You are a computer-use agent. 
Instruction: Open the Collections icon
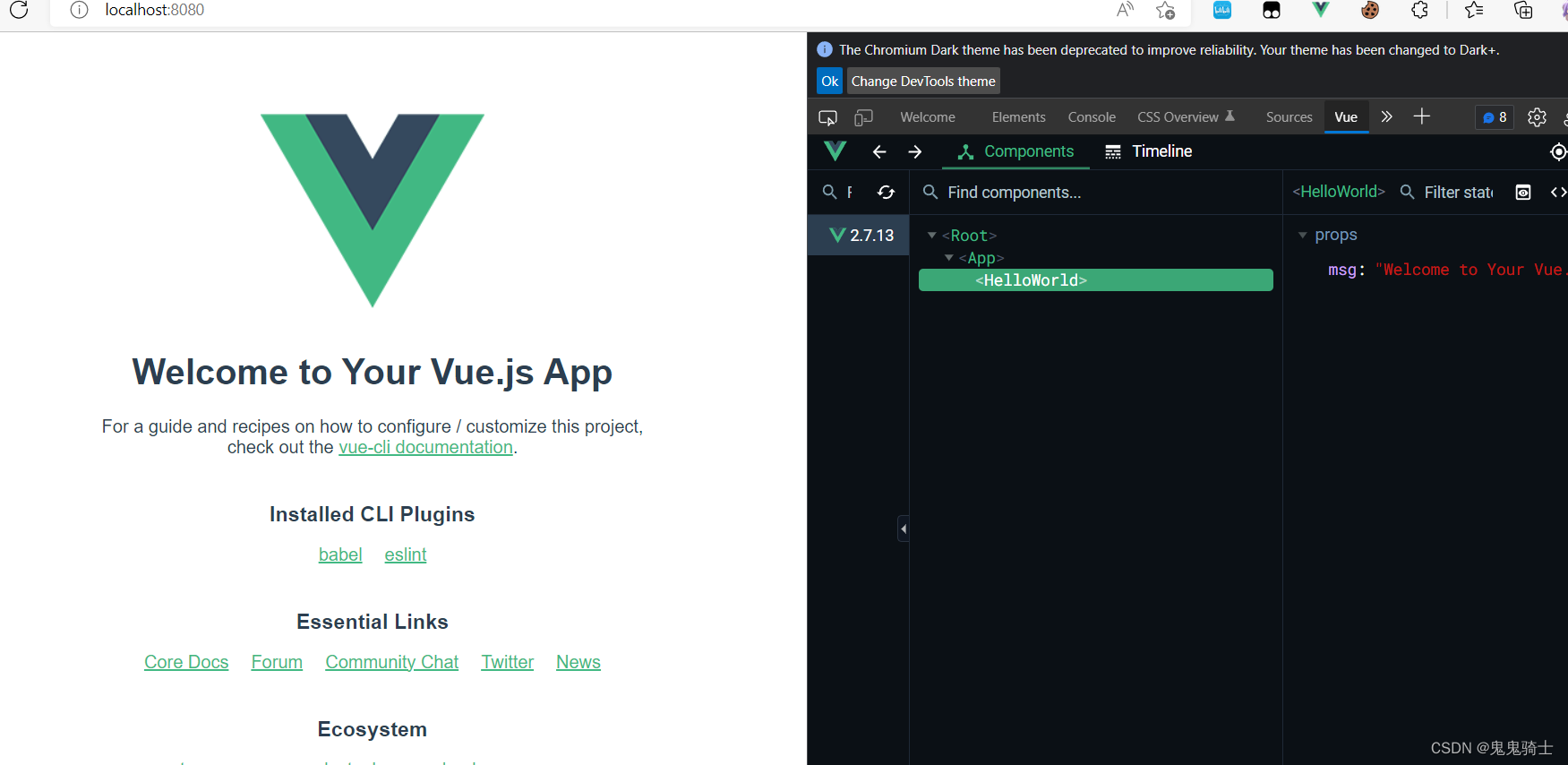[1523, 10]
